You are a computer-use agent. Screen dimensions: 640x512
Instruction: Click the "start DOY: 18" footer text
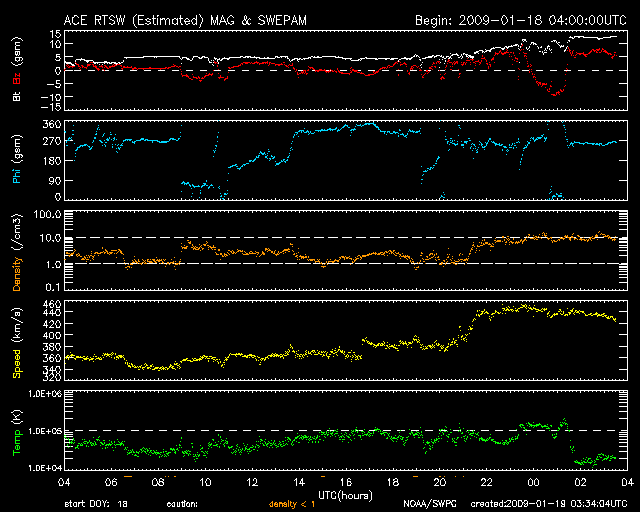pyautogui.click(x=96, y=504)
